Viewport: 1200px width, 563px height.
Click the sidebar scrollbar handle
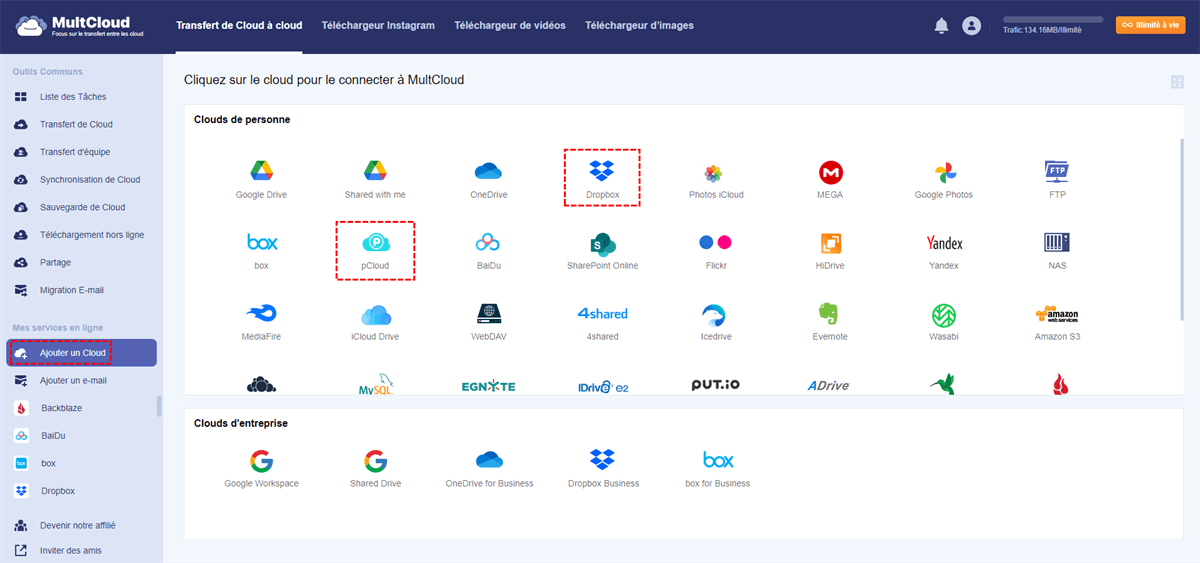tap(159, 406)
